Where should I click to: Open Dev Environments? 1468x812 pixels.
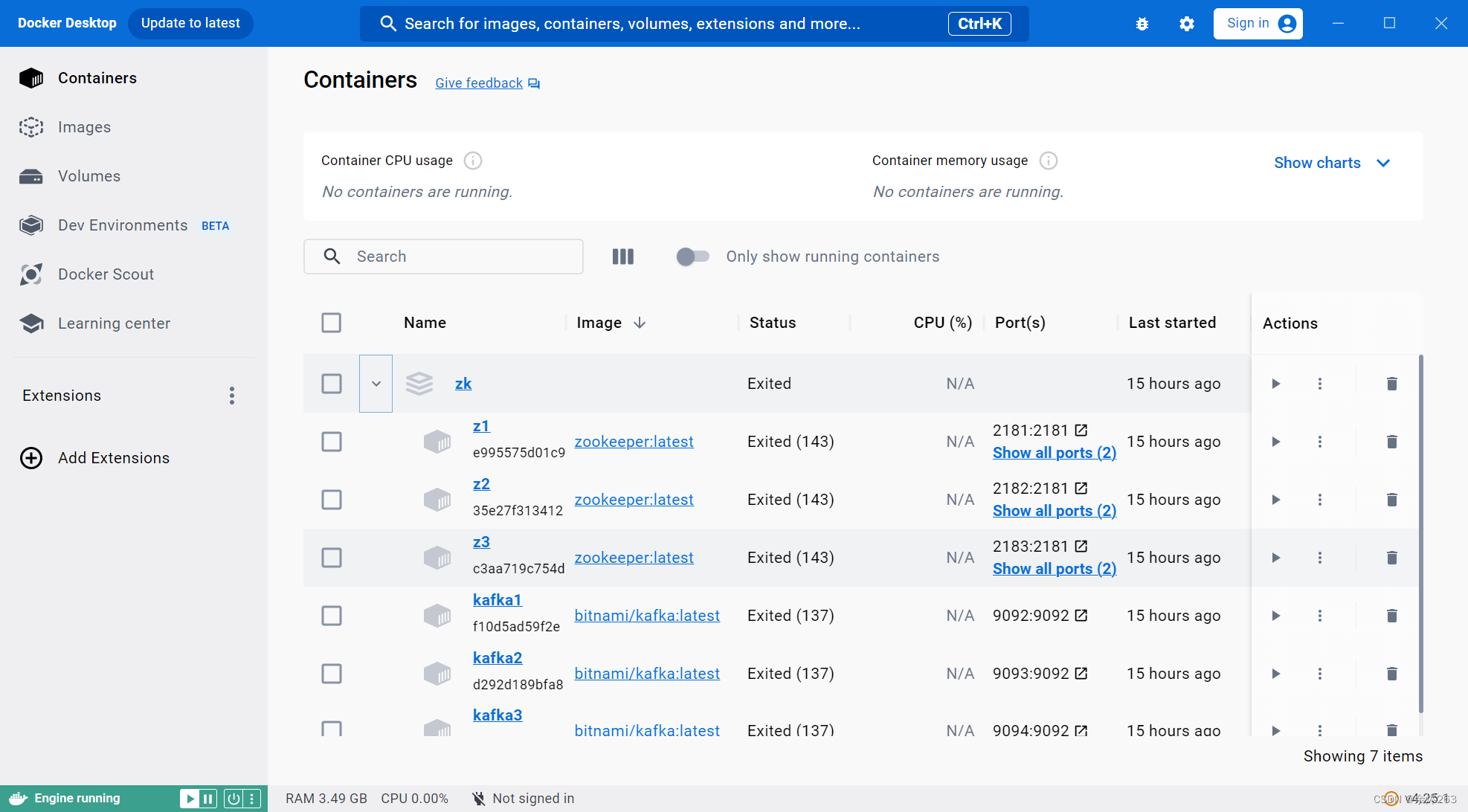point(122,225)
